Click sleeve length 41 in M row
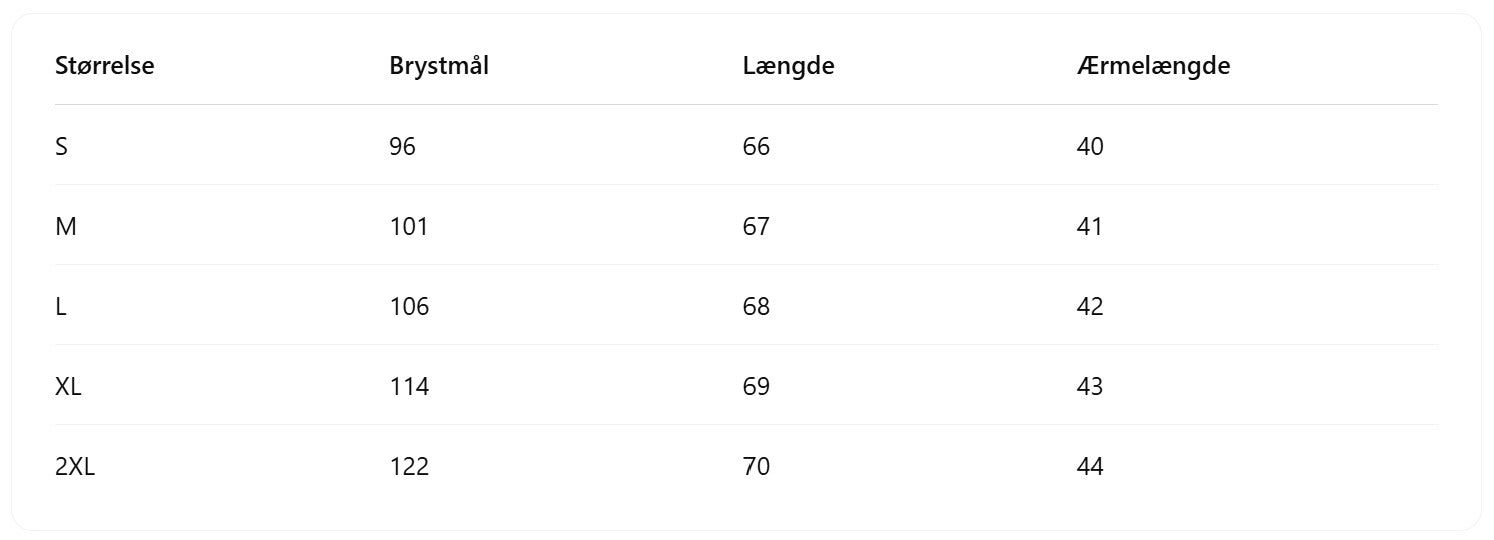Viewport: 1494px width, 540px height. (x=1090, y=227)
